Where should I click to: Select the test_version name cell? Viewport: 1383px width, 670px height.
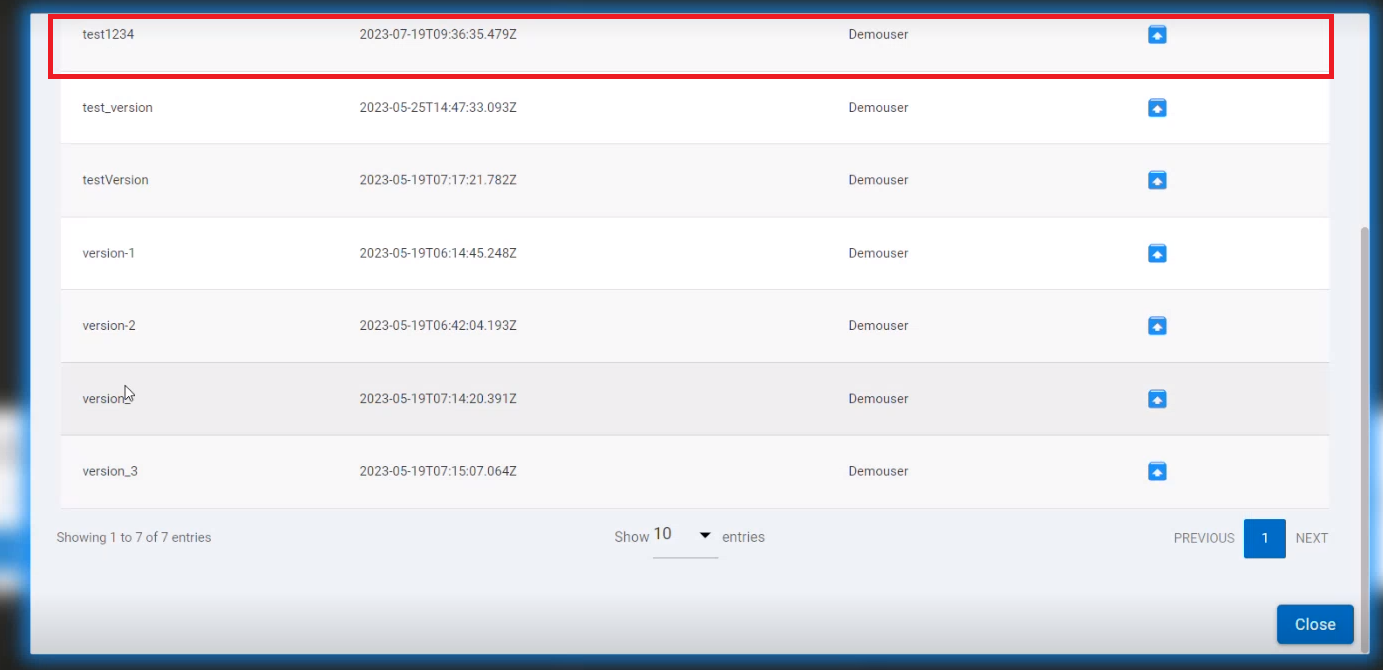(x=117, y=107)
